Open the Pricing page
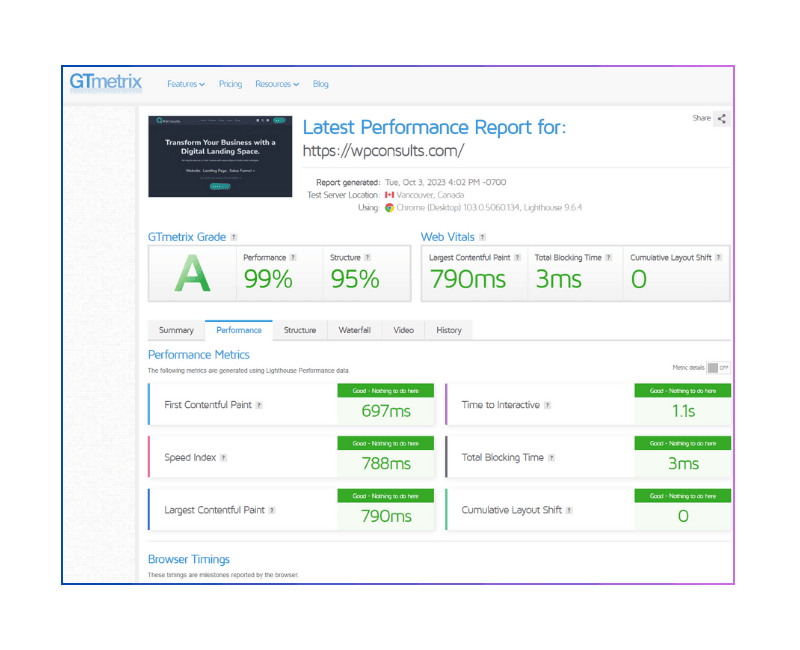The width and height of the screenshot is (800, 650). [x=230, y=84]
